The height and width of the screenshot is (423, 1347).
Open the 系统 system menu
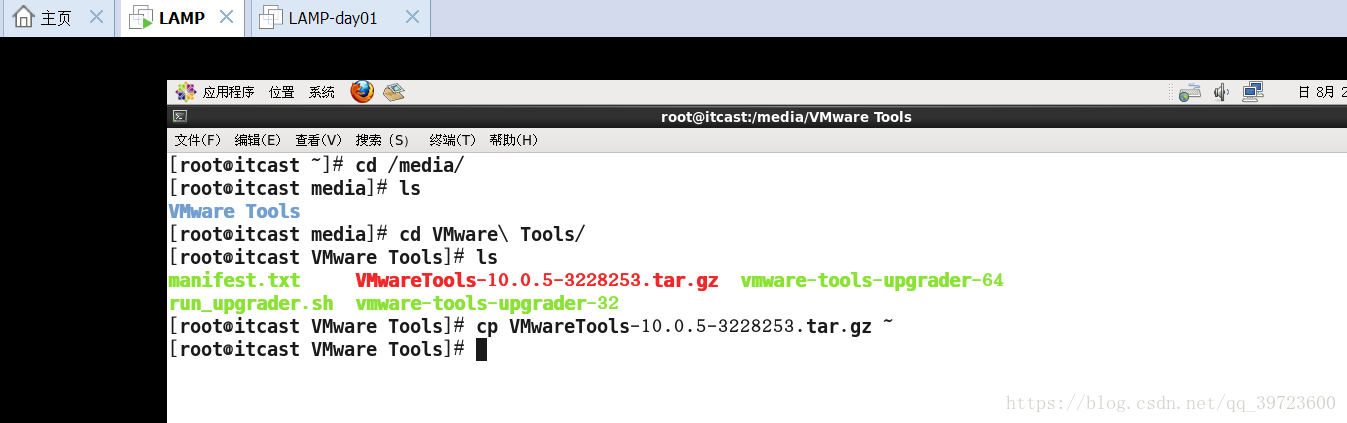click(322, 92)
